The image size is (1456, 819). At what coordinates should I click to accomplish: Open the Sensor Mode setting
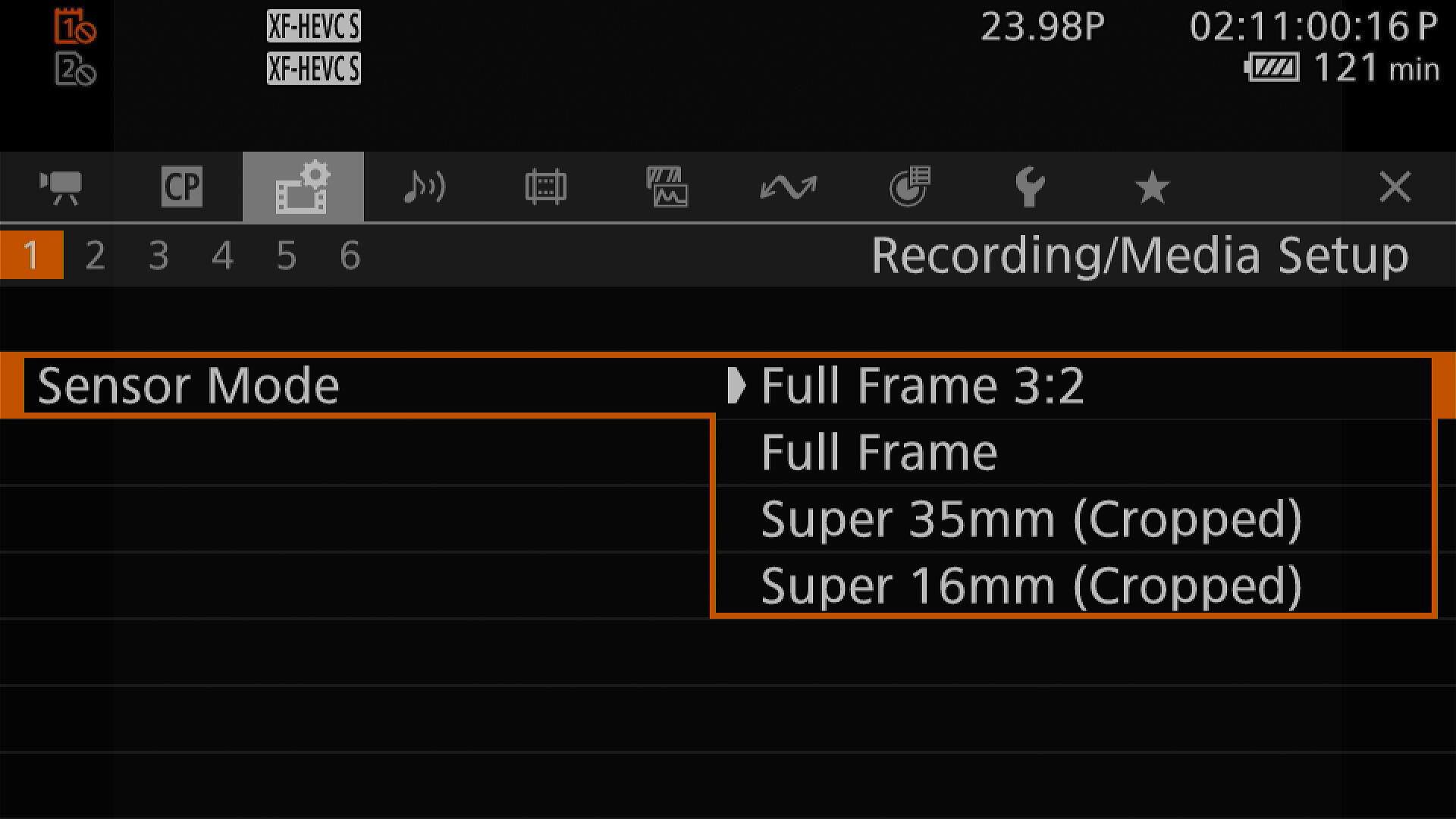click(x=188, y=385)
